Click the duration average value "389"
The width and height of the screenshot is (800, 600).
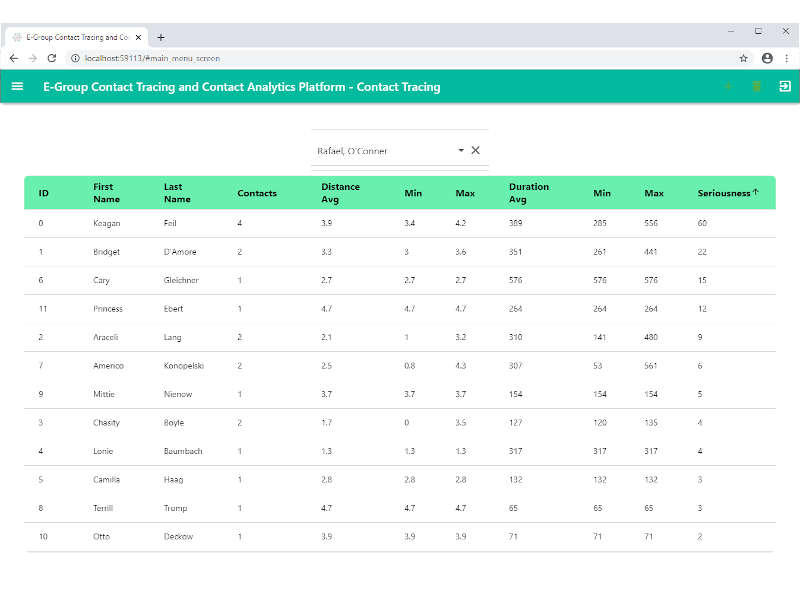[x=515, y=223]
